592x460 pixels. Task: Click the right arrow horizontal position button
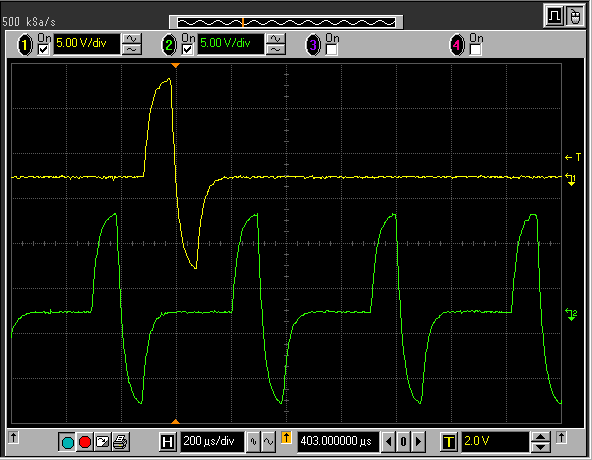point(418,441)
